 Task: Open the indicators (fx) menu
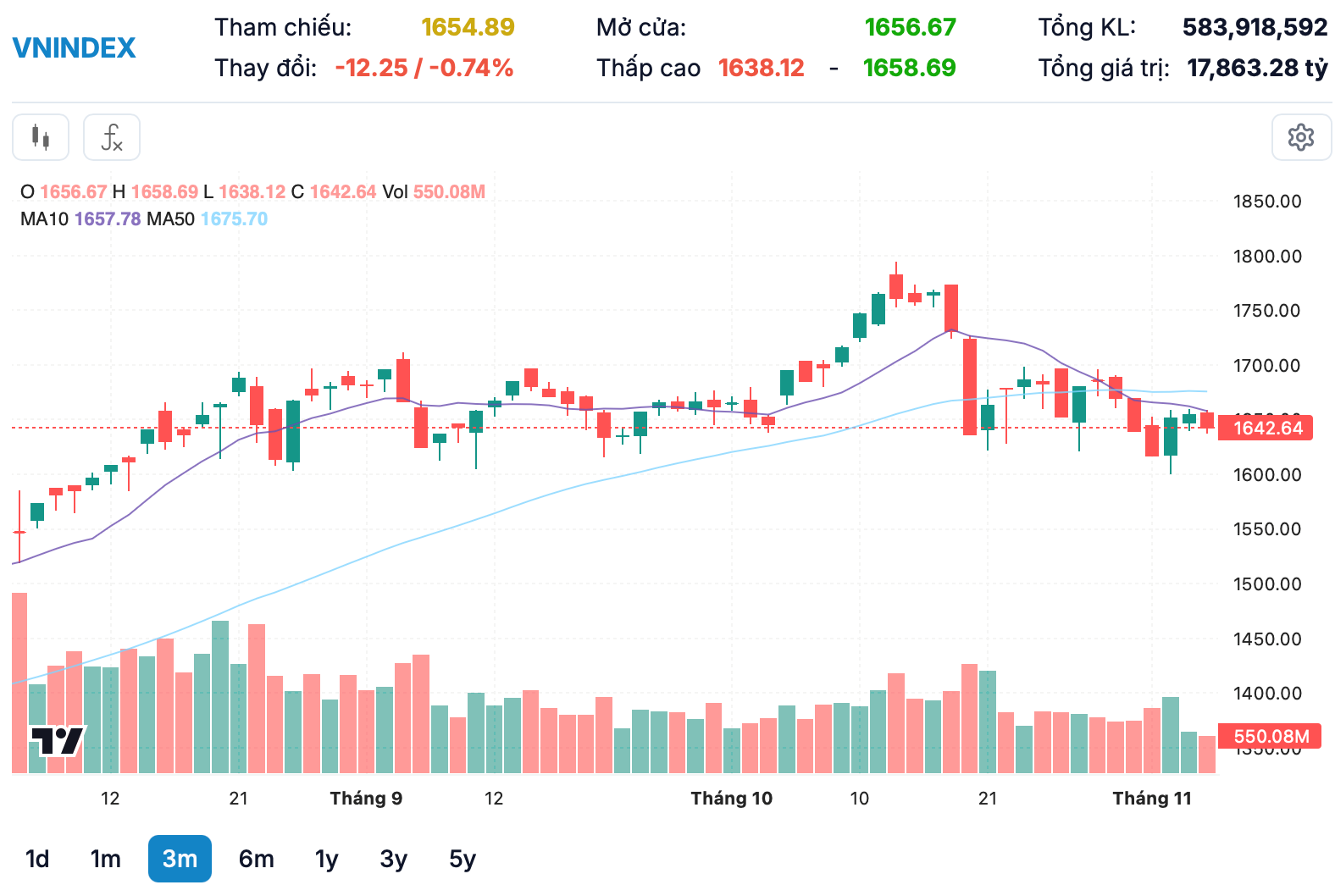[x=112, y=137]
